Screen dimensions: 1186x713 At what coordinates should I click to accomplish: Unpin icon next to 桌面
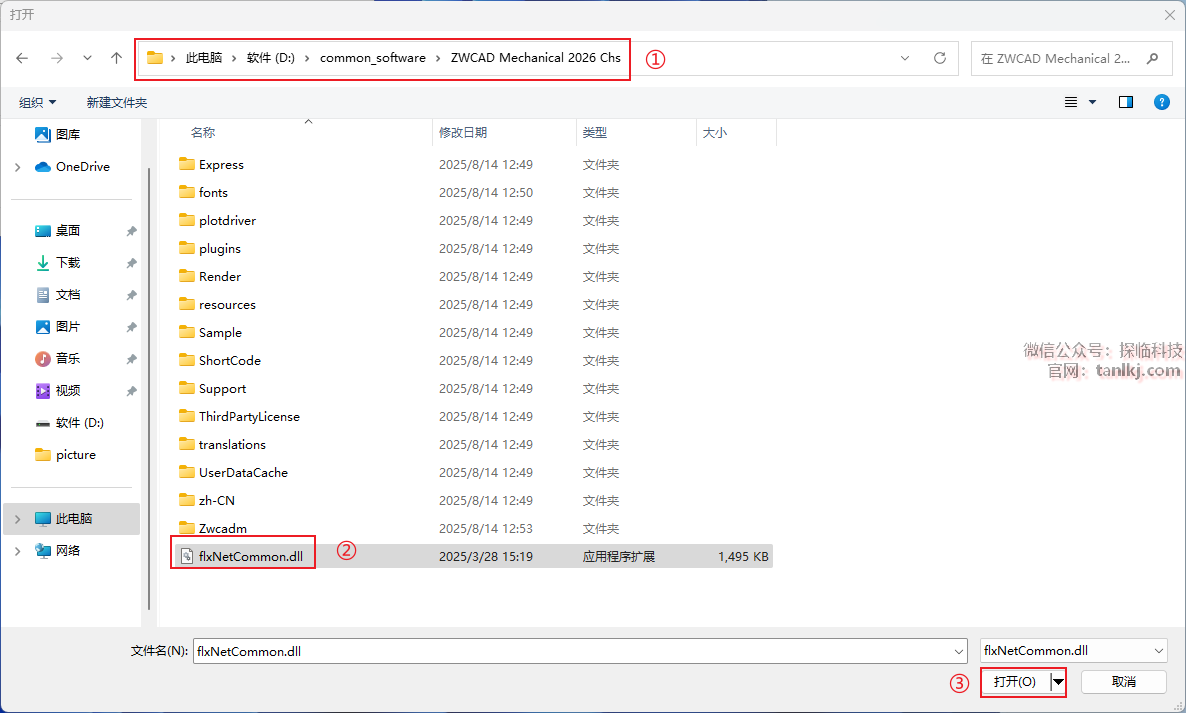click(132, 231)
